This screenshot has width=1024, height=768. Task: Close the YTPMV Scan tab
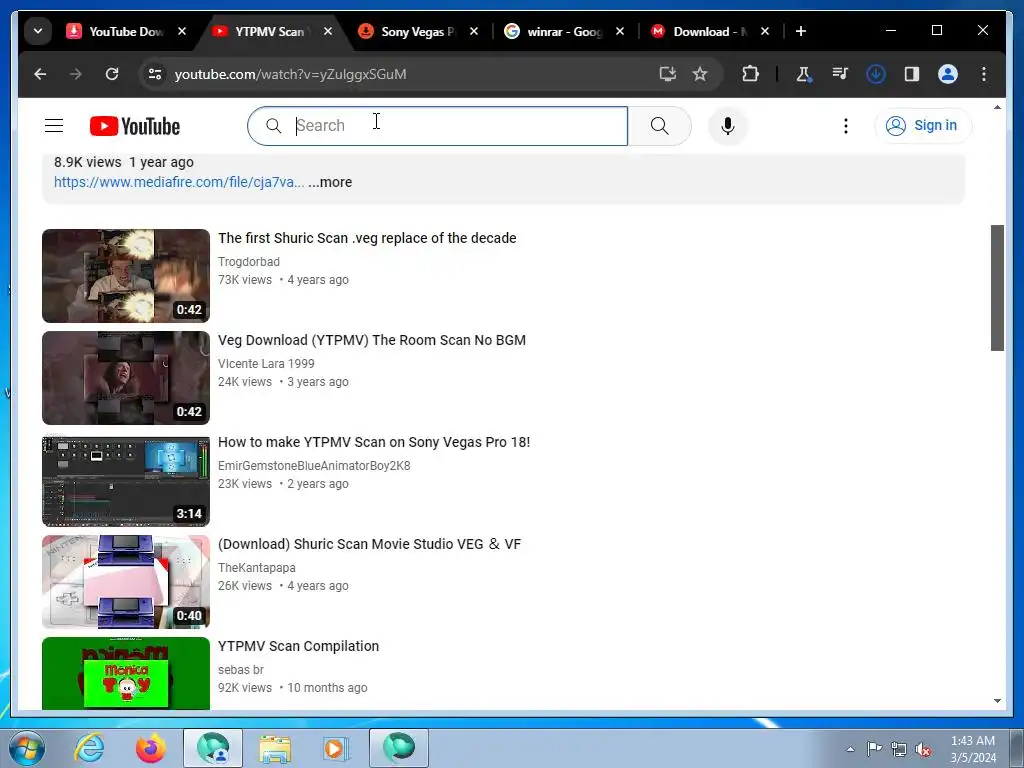[328, 31]
